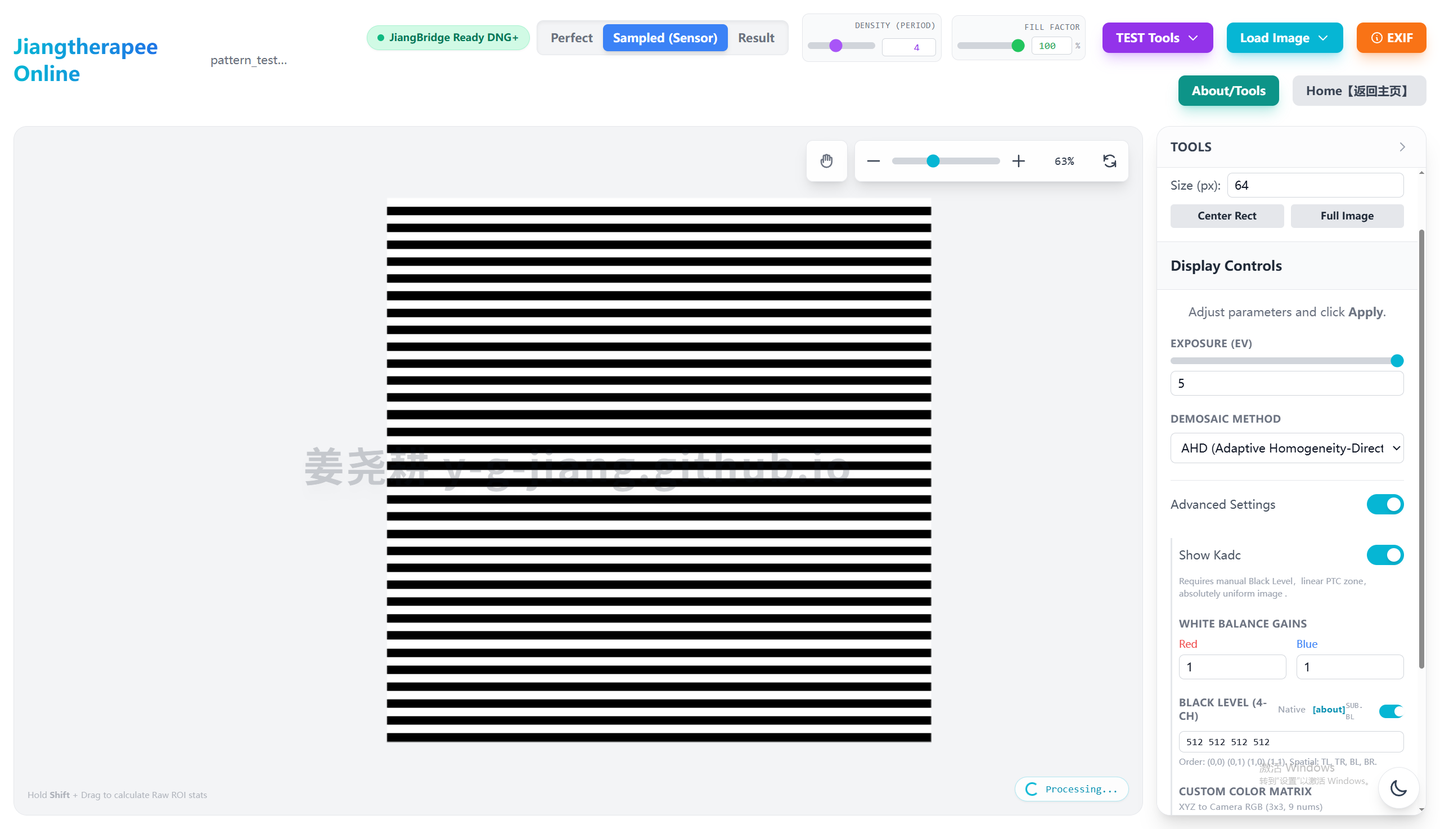This screenshot has width=1440, height=829.
Task: Switch to the Sampled (Sensor) tab
Action: [665, 38]
